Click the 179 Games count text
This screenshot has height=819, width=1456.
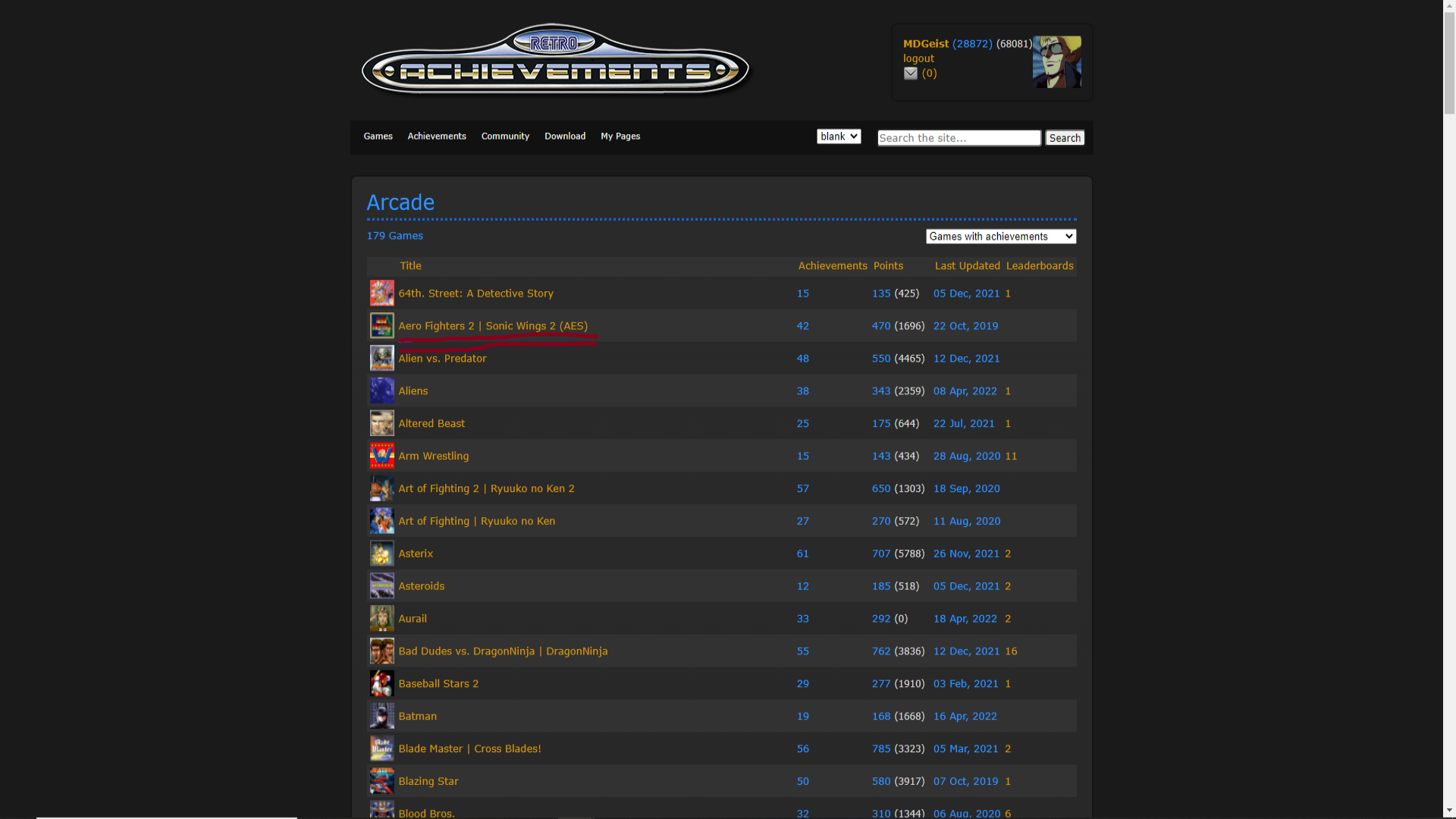(395, 236)
